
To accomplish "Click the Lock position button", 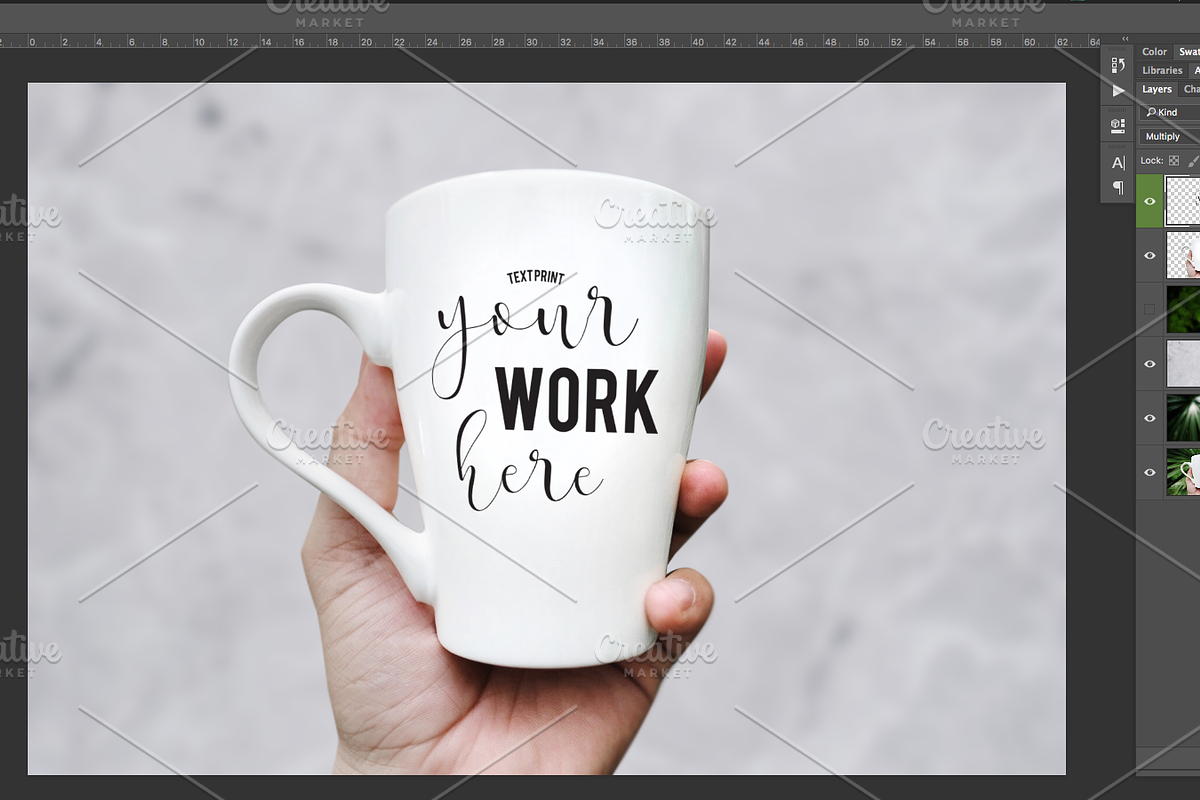I will pos(1197,161).
